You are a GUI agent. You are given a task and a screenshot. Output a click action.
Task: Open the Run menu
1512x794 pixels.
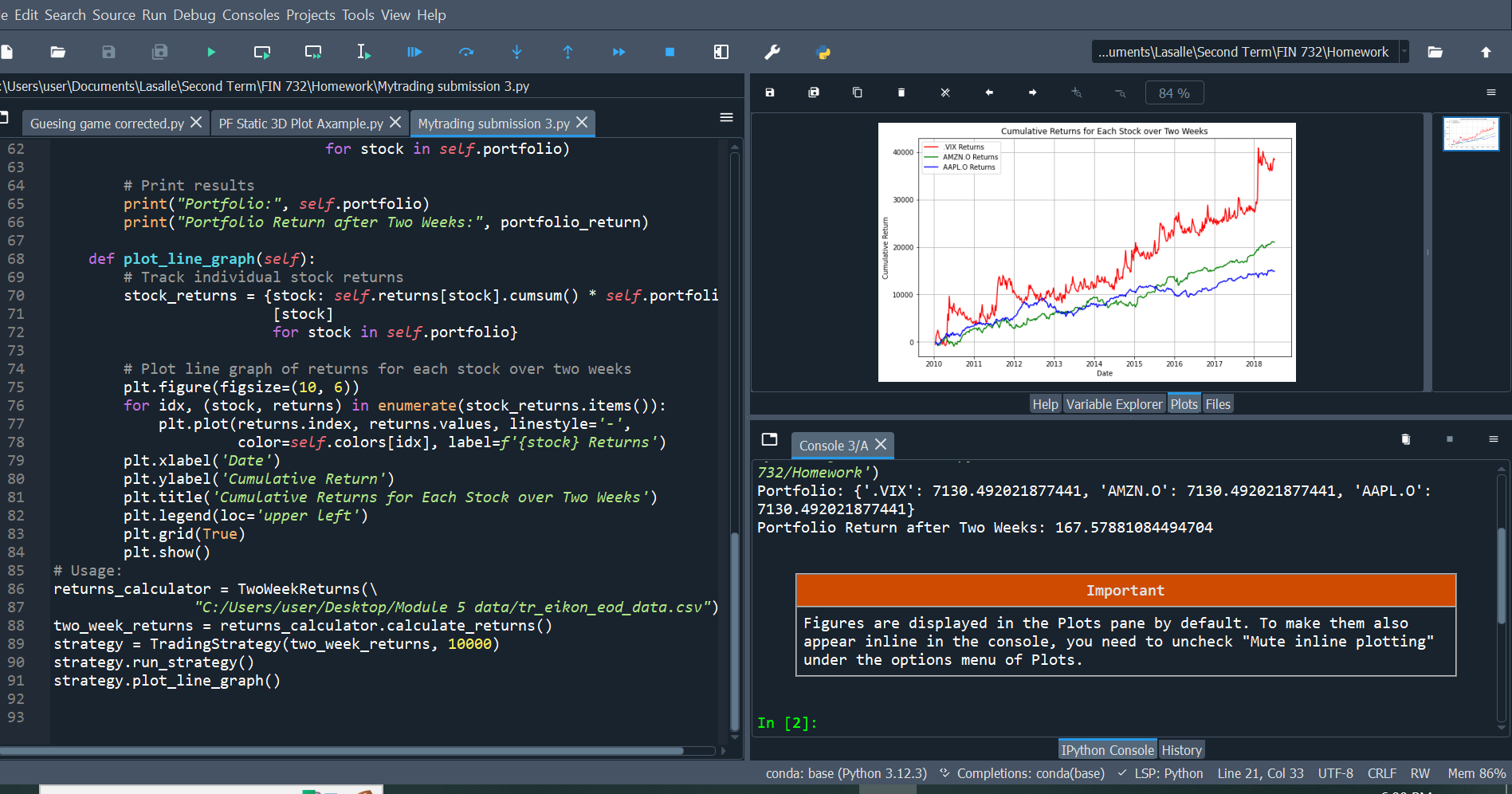click(154, 14)
